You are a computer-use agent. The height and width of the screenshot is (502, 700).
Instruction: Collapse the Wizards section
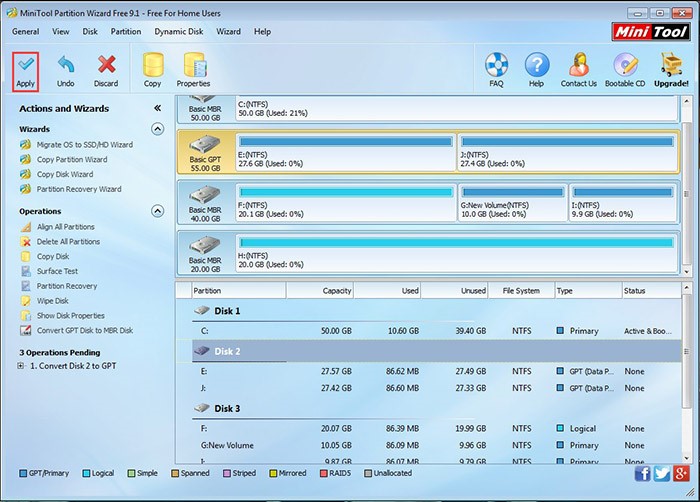pos(157,129)
